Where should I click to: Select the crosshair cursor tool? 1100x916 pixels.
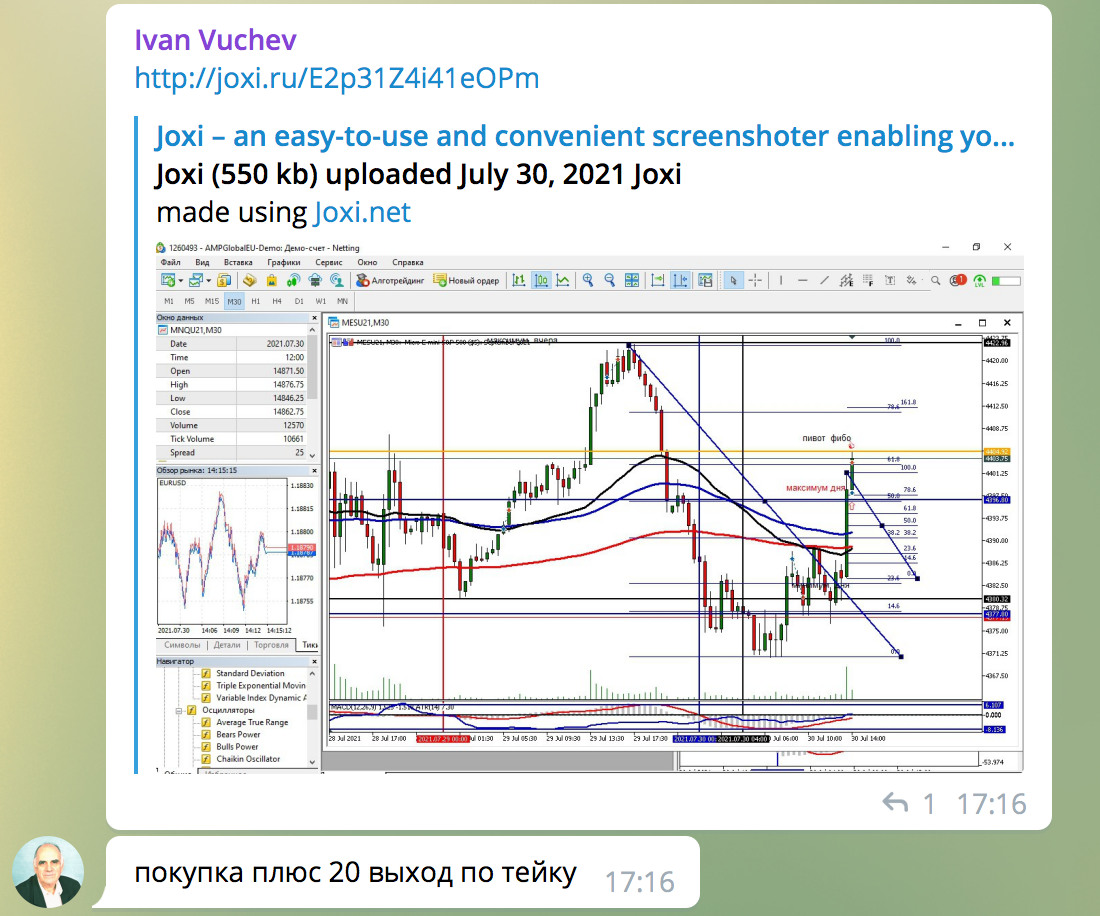point(756,281)
